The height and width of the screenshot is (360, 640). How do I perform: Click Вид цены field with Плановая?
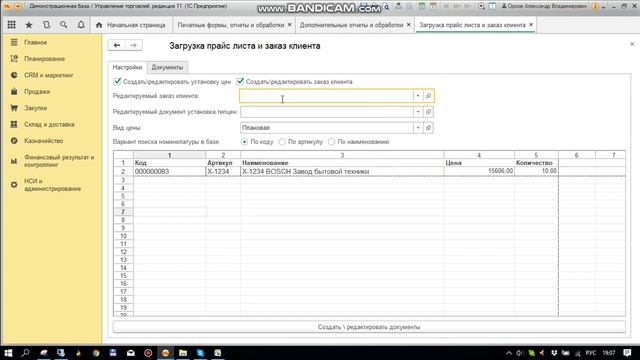[x=327, y=128]
